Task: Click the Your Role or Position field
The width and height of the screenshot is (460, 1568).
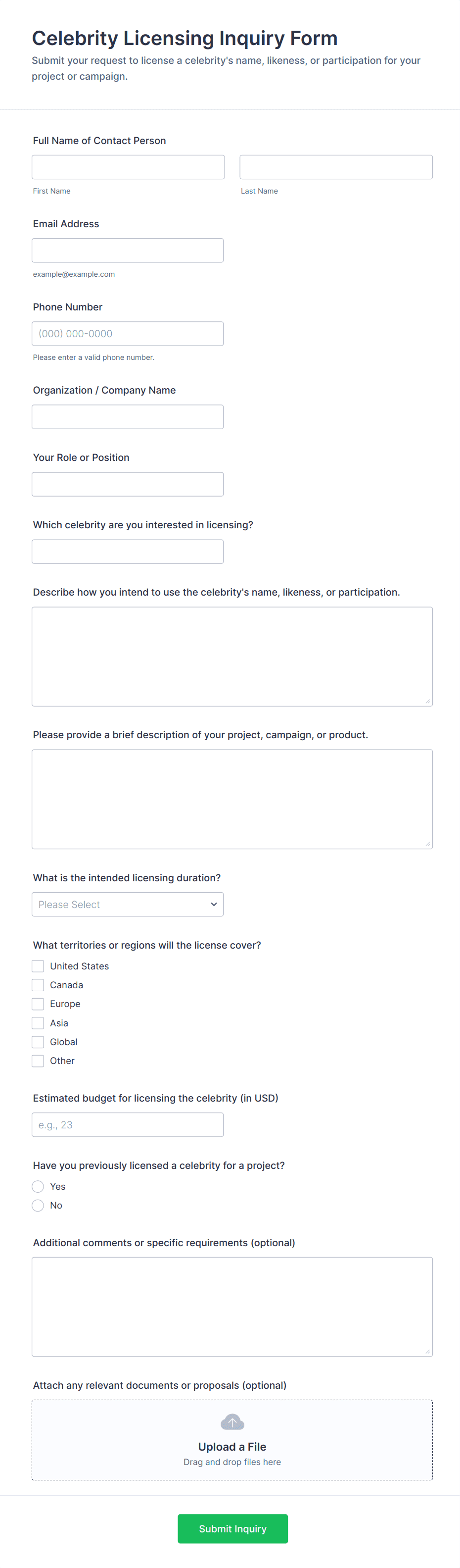Action: click(x=128, y=485)
